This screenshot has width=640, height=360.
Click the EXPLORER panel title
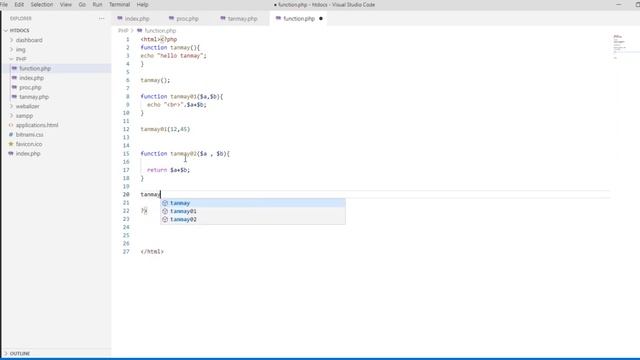20,18
